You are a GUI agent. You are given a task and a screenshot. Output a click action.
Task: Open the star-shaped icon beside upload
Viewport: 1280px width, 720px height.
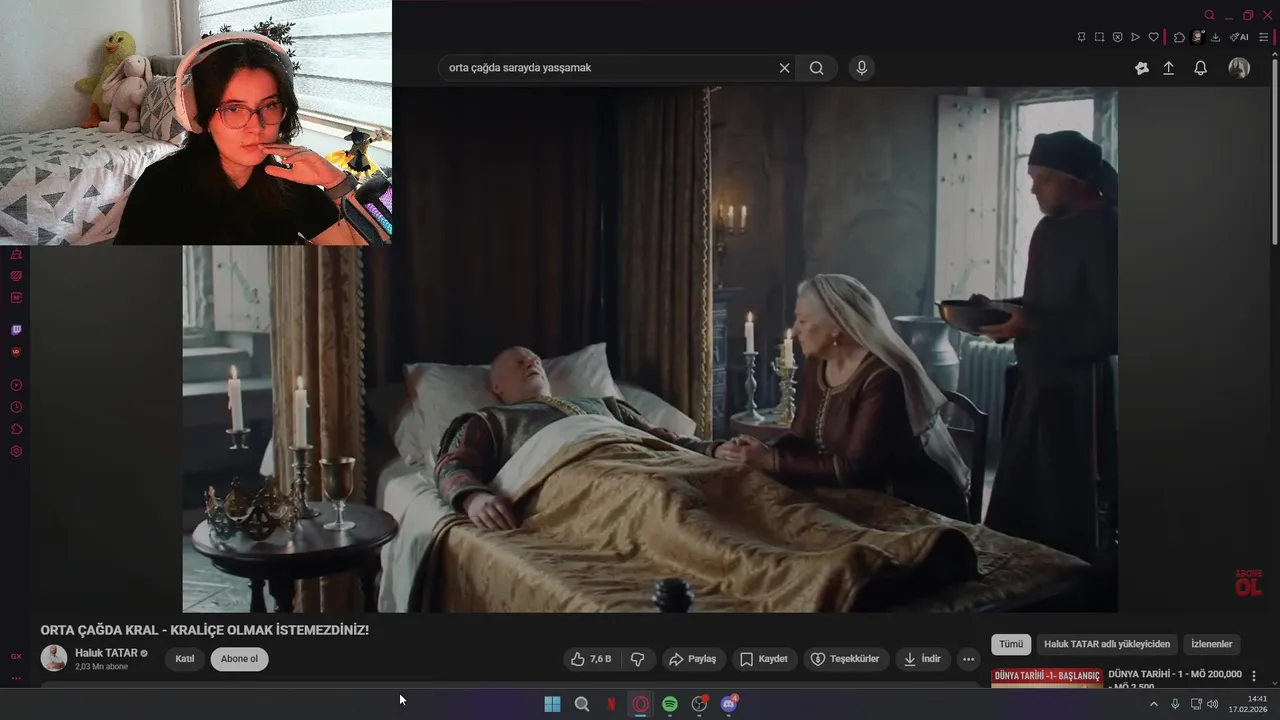pos(1141,68)
